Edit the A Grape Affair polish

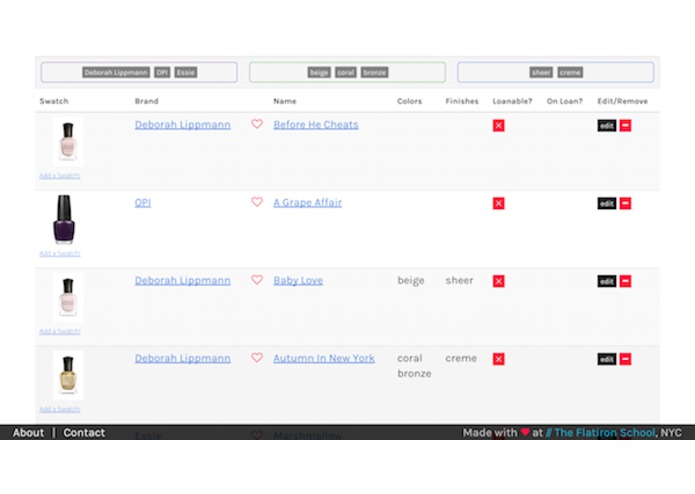(x=607, y=204)
